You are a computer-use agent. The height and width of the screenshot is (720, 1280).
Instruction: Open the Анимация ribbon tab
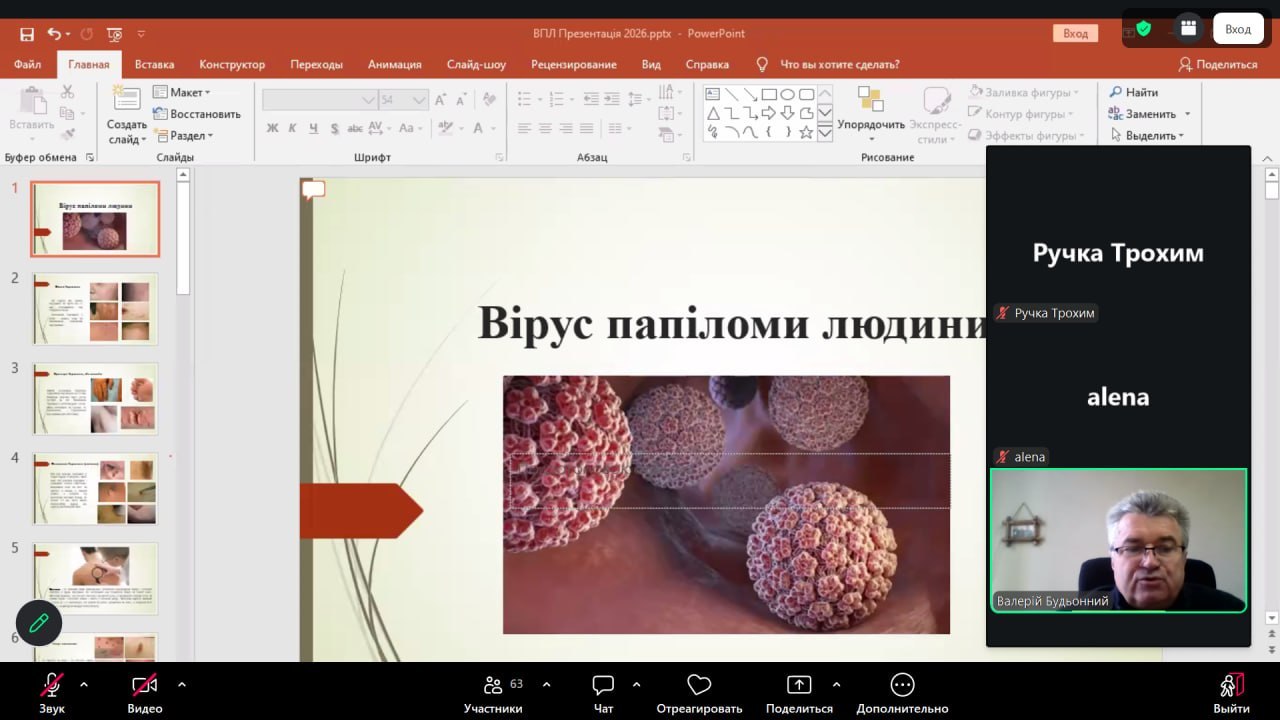394,64
